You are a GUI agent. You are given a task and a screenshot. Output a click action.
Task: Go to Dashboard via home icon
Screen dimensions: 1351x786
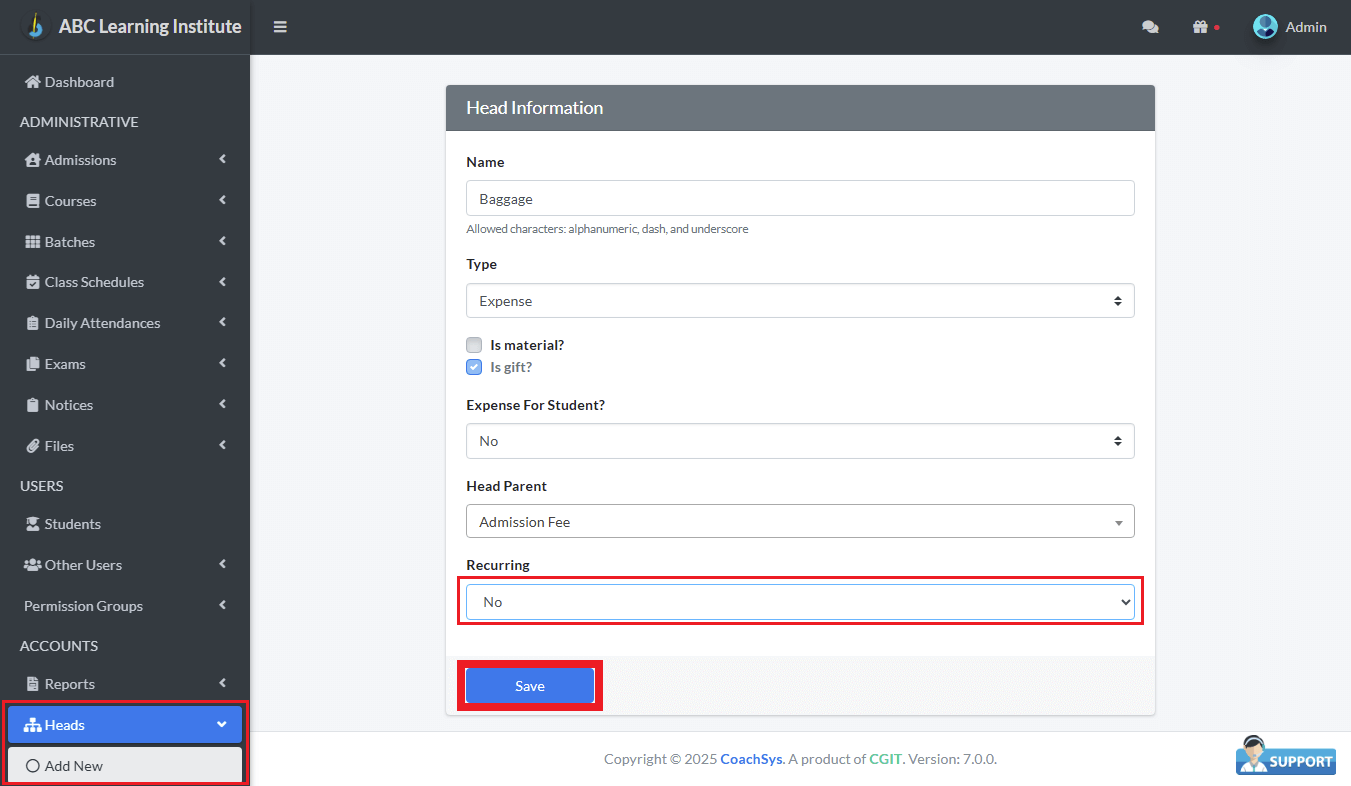click(33, 82)
